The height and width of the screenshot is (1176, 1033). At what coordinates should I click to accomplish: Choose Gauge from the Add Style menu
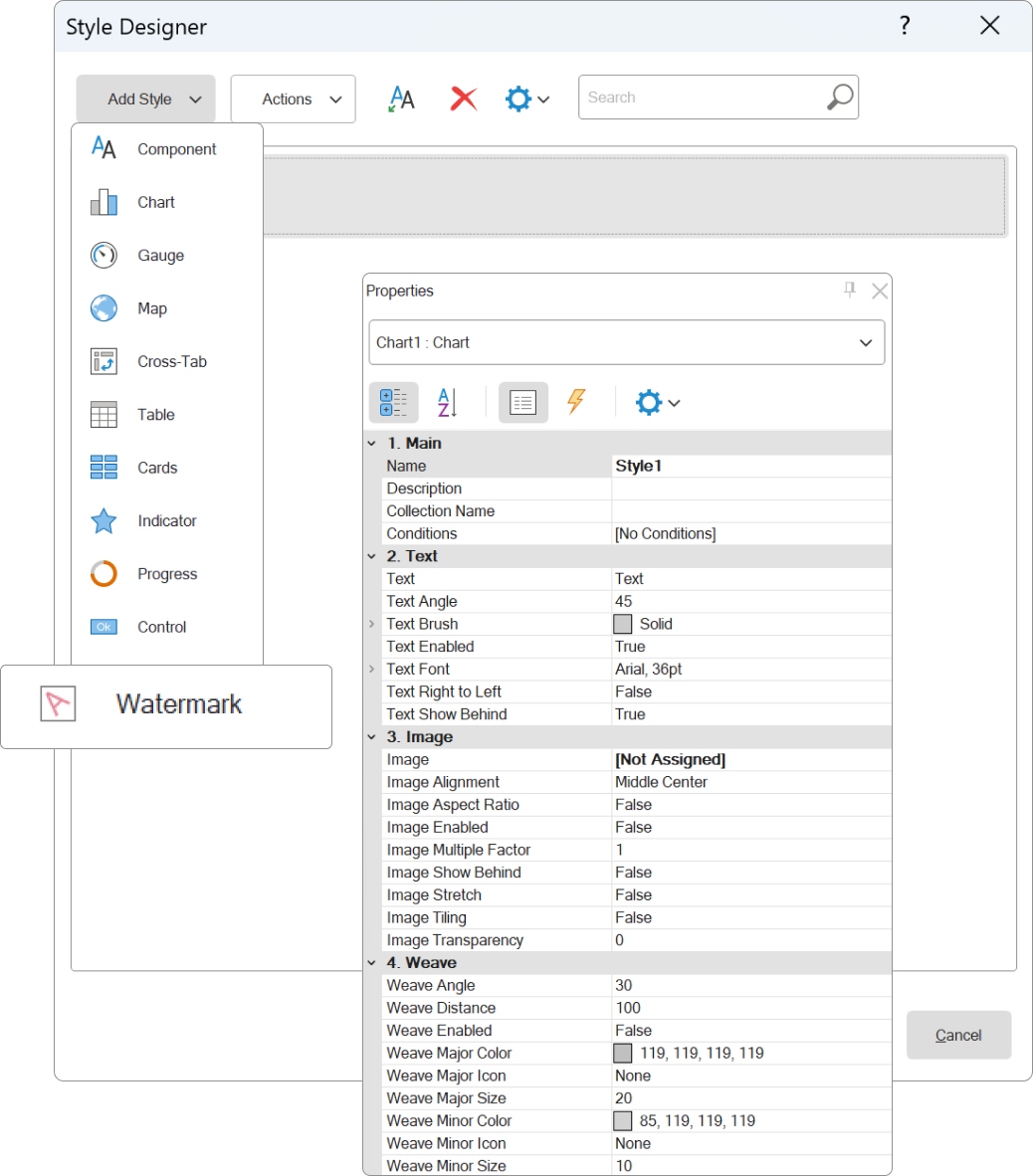click(160, 256)
